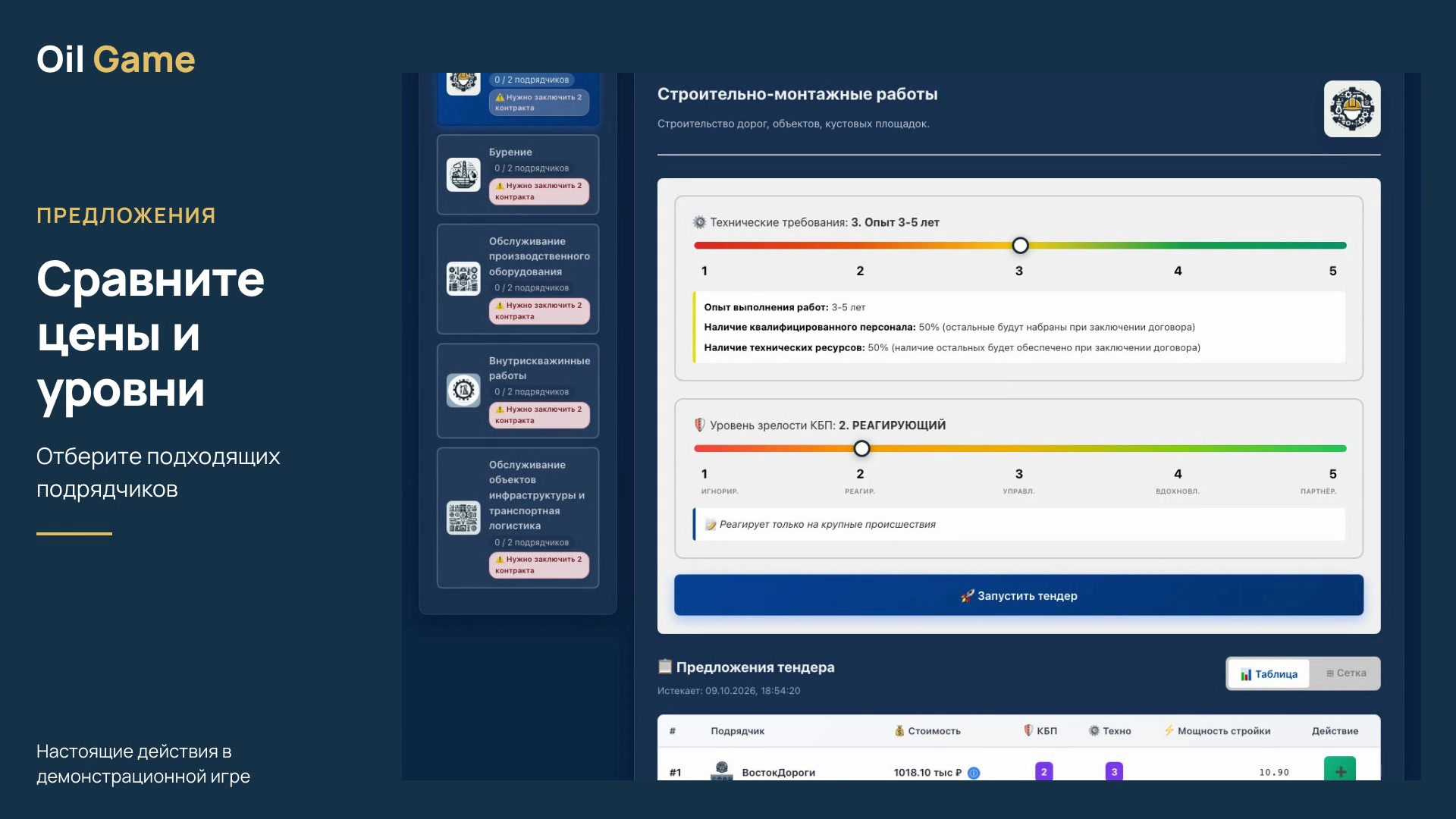Click the info icon next to 1018.10 тыс ₽
Viewport: 1456px width, 819px height.
coord(974,773)
